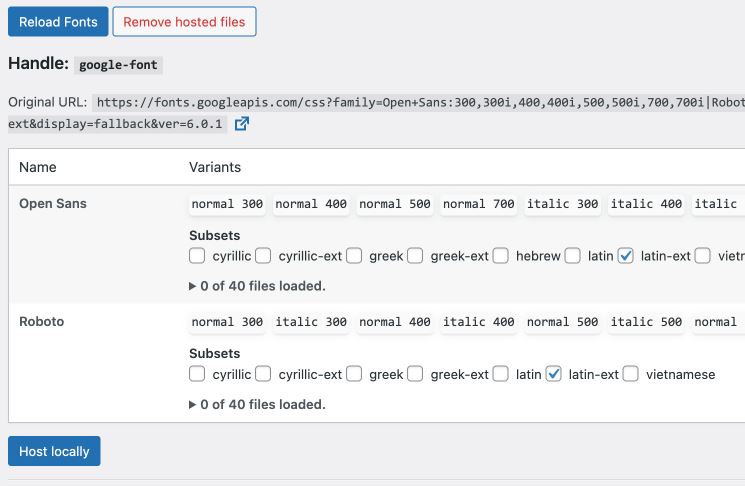This screenshot has height=486, width=745.
Task: Click the Host locally button
Action: click(x=54, y=451)
